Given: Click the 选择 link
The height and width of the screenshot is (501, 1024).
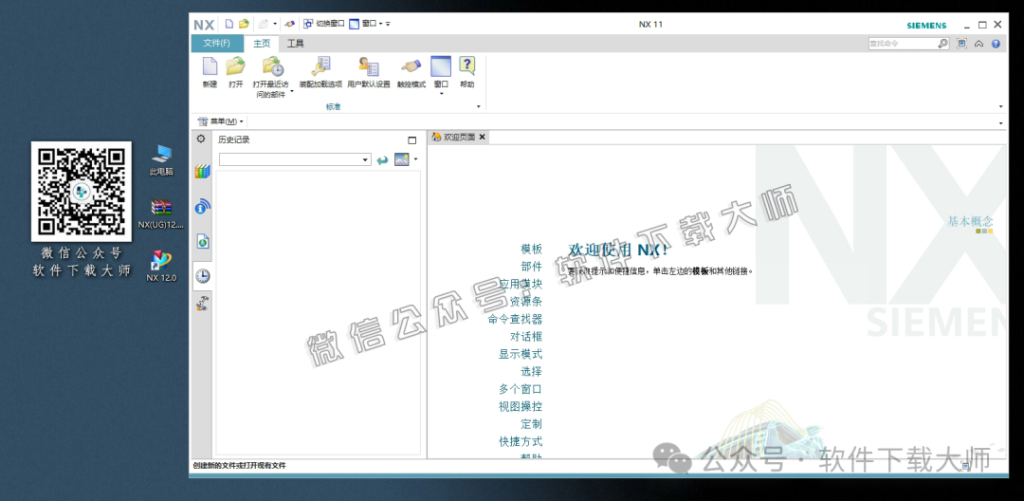Looking at the screenshot, I should (531, 372).
